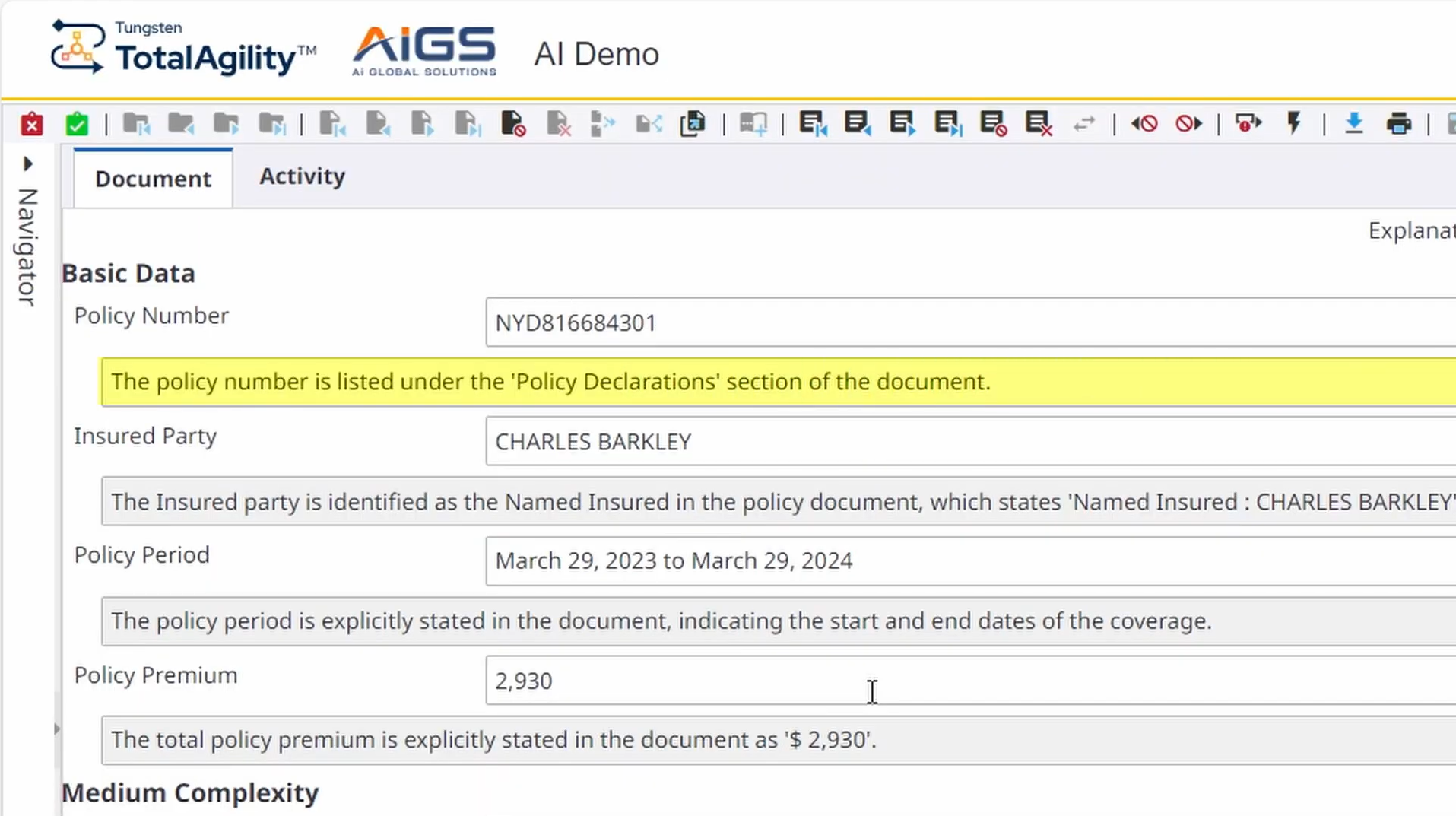The height and width of the screenshot is (816, 1456).
Task: Click the reject document icon
Action: (x=513, y=124)
